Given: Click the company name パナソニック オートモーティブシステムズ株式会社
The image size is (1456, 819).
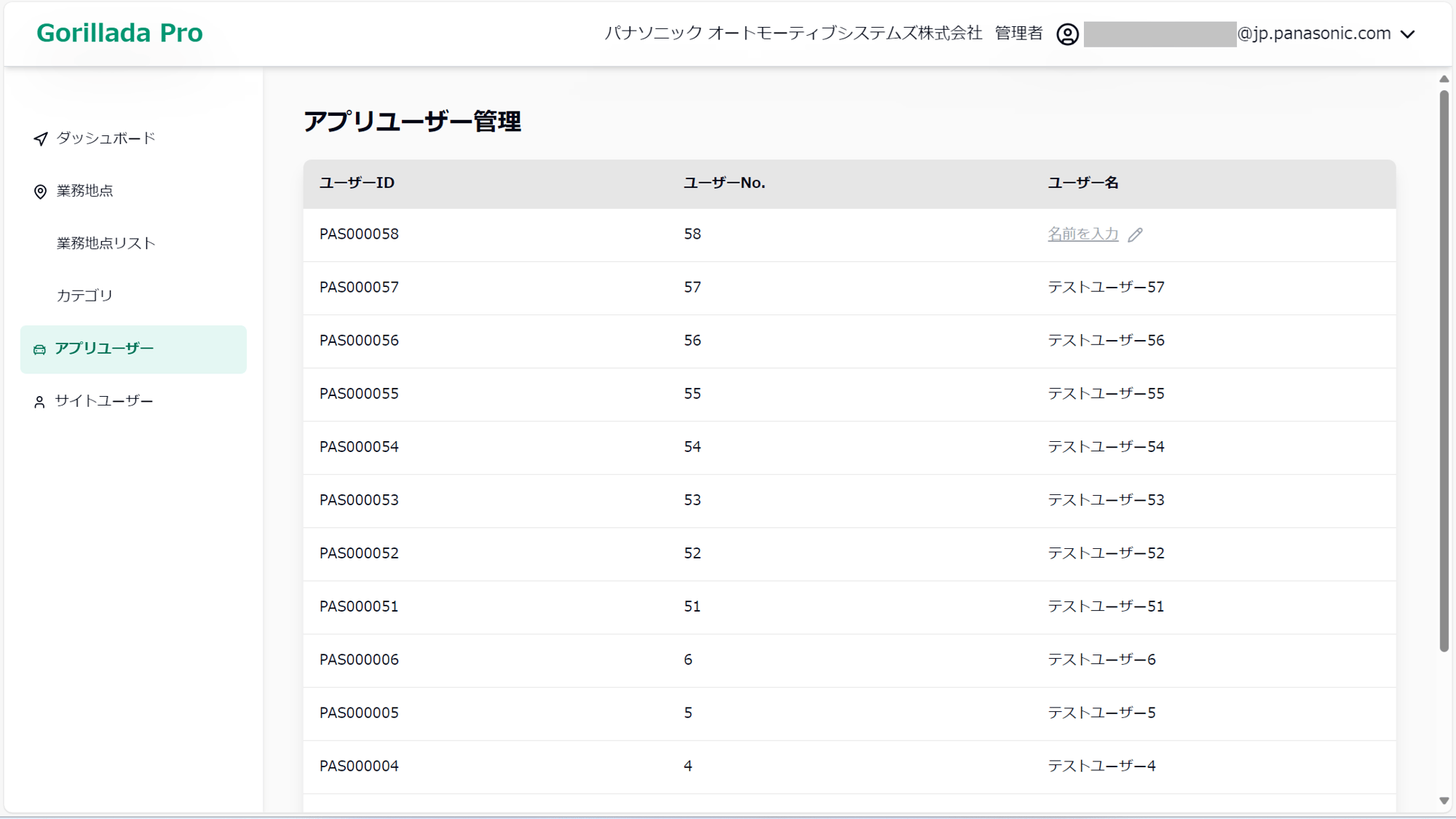Looking at the screenshot, I should 794,33.
